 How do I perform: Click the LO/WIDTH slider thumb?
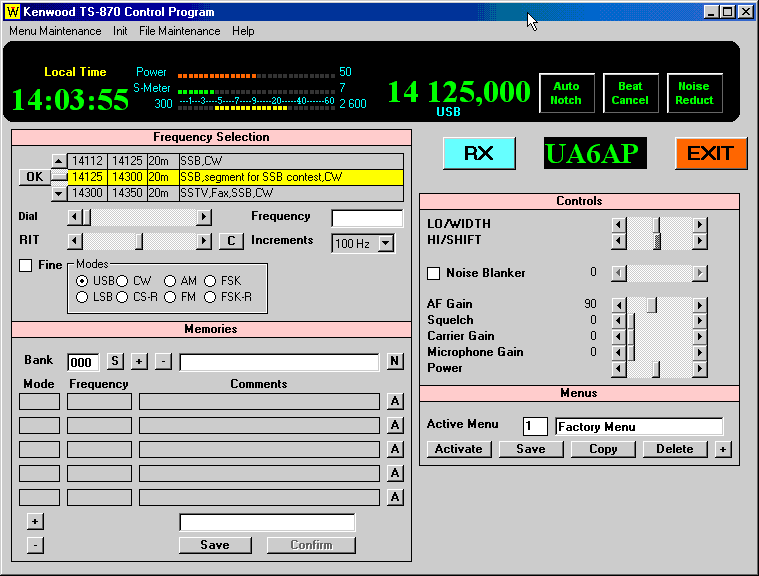[x=656, y=224]
